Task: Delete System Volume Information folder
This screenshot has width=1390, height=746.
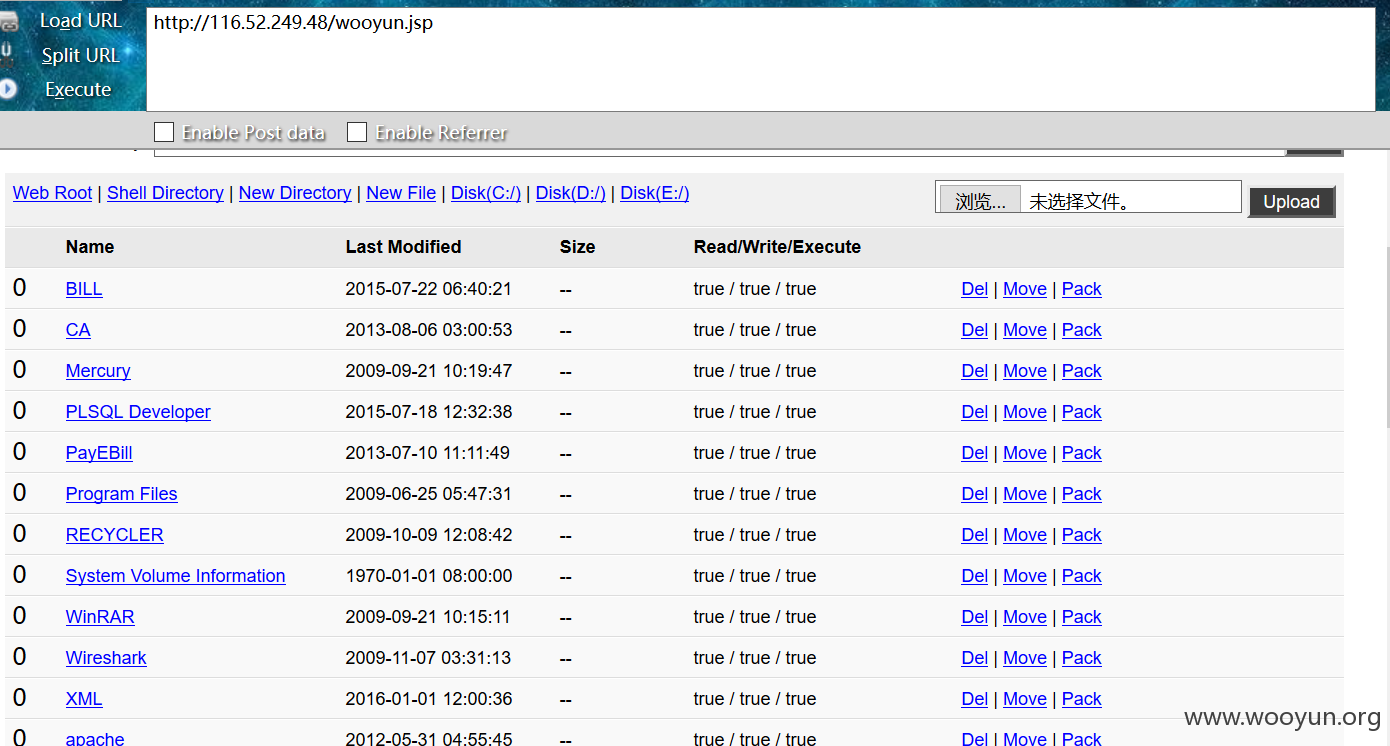Action: coord(975,576)
